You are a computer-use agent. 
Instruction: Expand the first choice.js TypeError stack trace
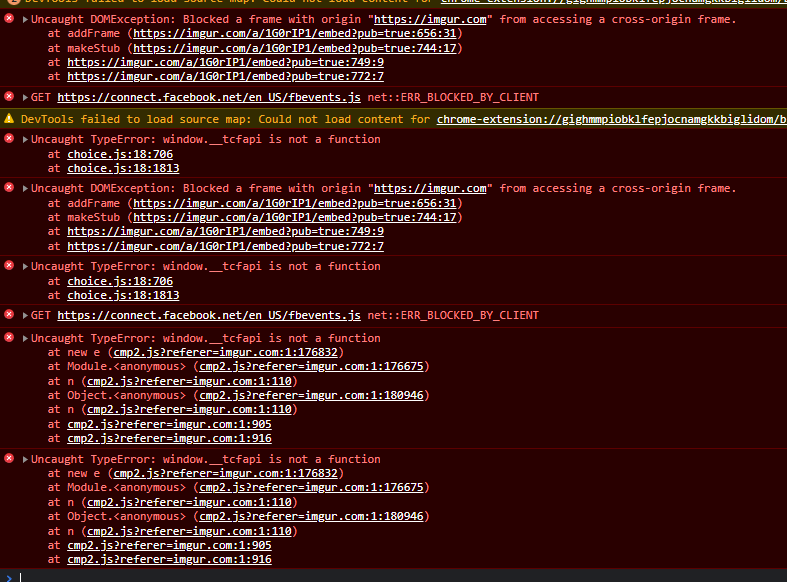[x=25, y=139]
